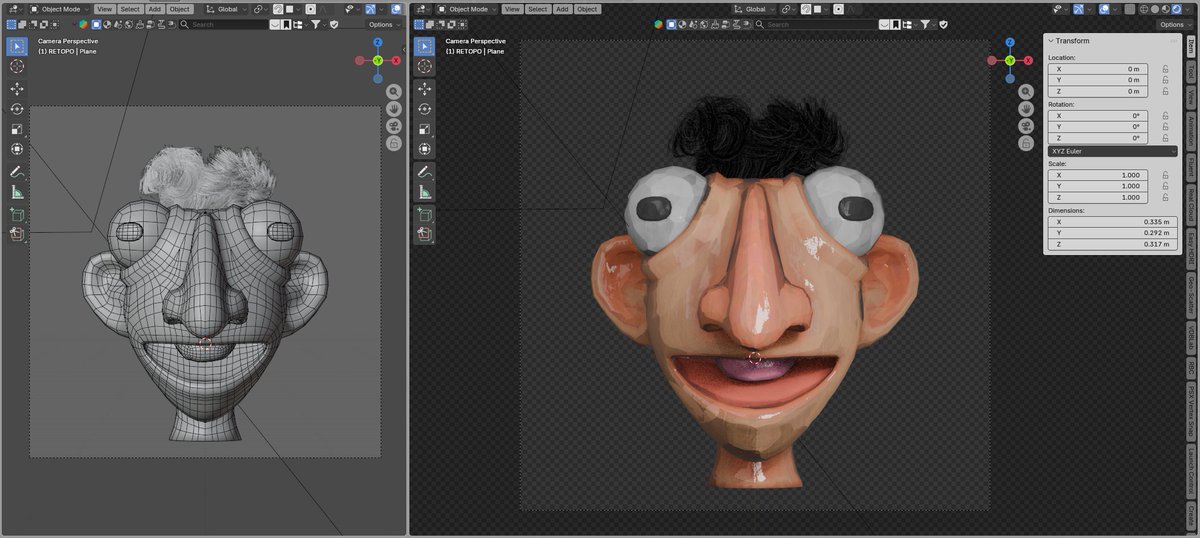
Task: Toggle Z scale lock in Transform panel
Action: [1165, 197]
